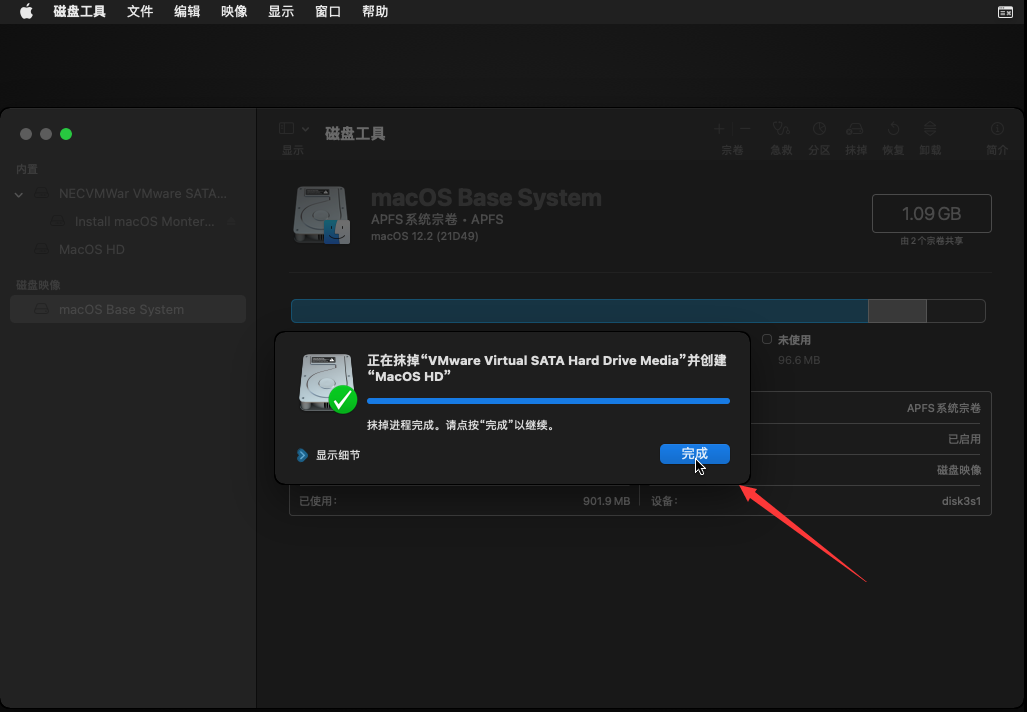Select macOS Base System in sidebar

(x=128, y=309)
